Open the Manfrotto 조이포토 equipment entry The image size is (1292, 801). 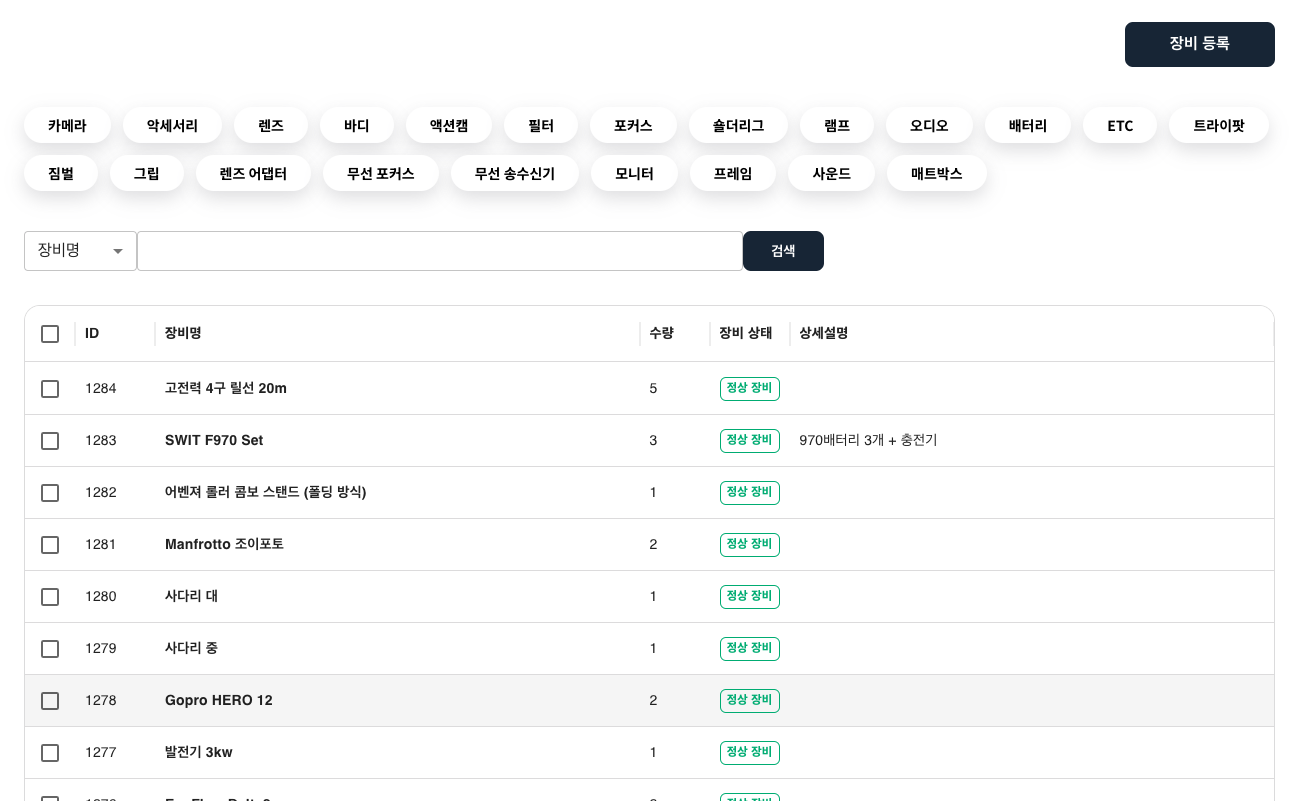pos(224,544)
